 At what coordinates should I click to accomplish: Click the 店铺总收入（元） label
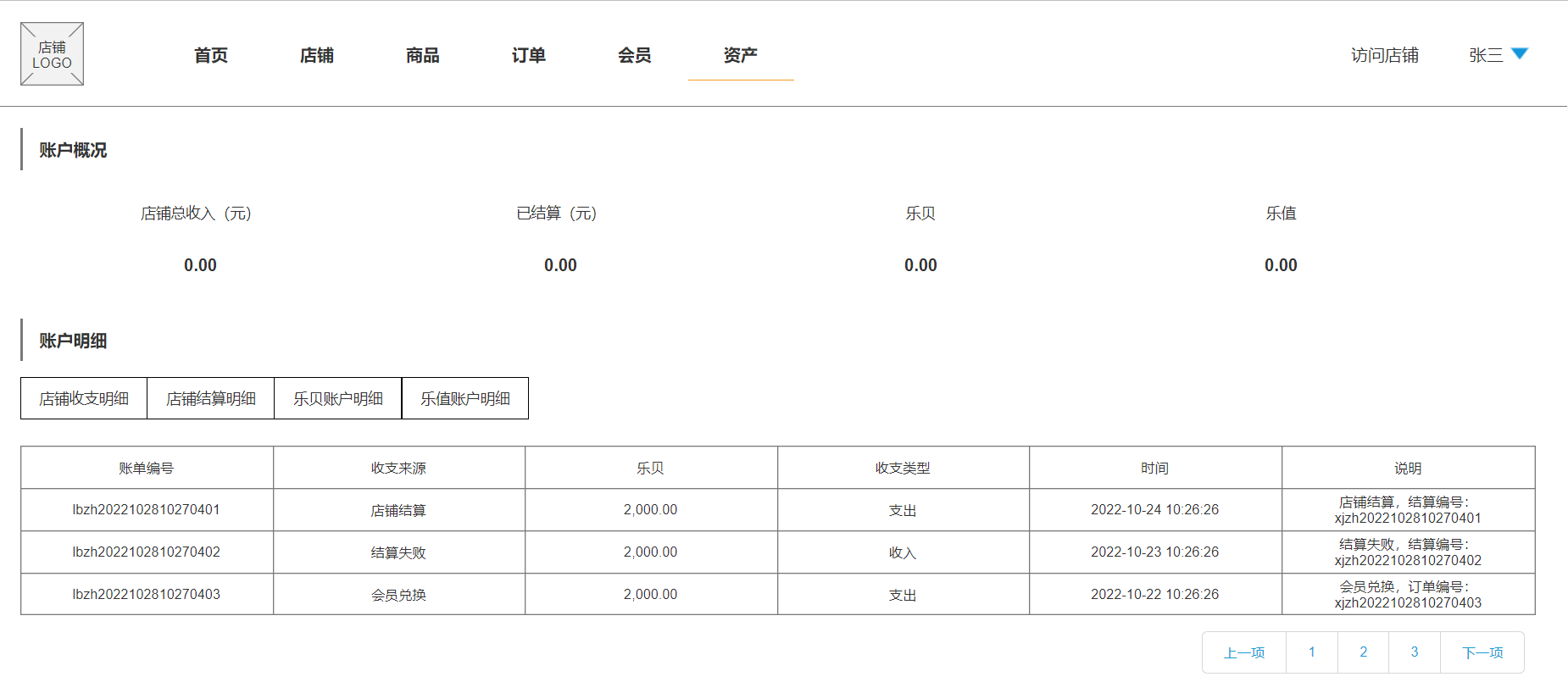click(x=197, y=214)
